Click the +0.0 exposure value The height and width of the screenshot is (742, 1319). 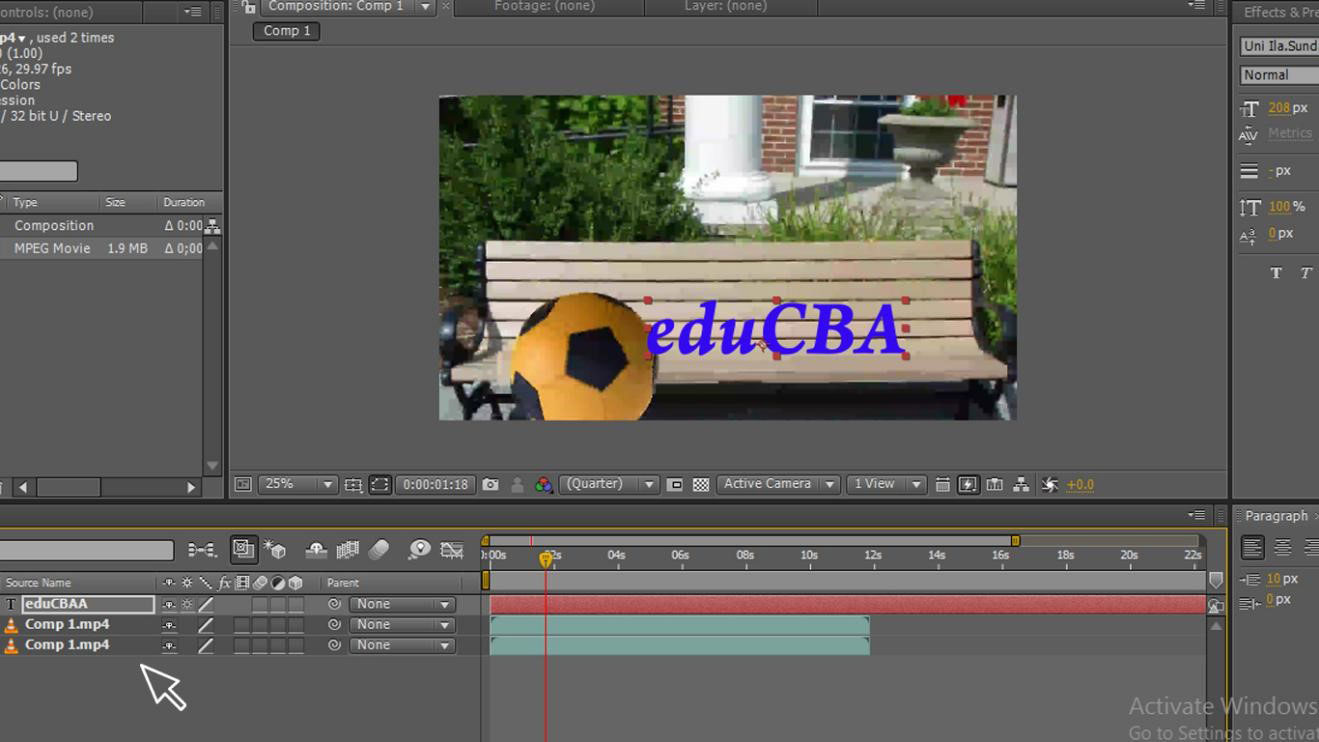click(x=1080, y=485)
